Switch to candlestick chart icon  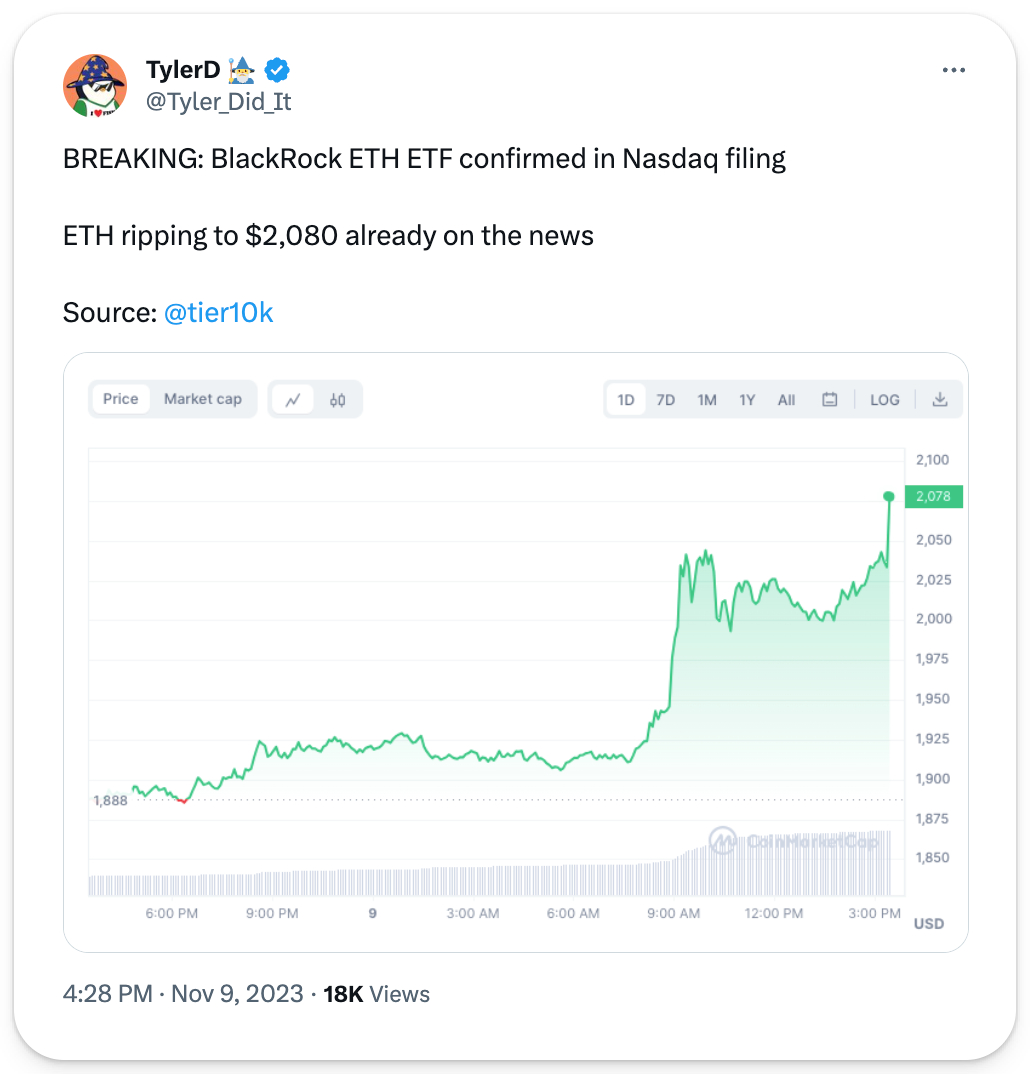(x=338, y=399)
